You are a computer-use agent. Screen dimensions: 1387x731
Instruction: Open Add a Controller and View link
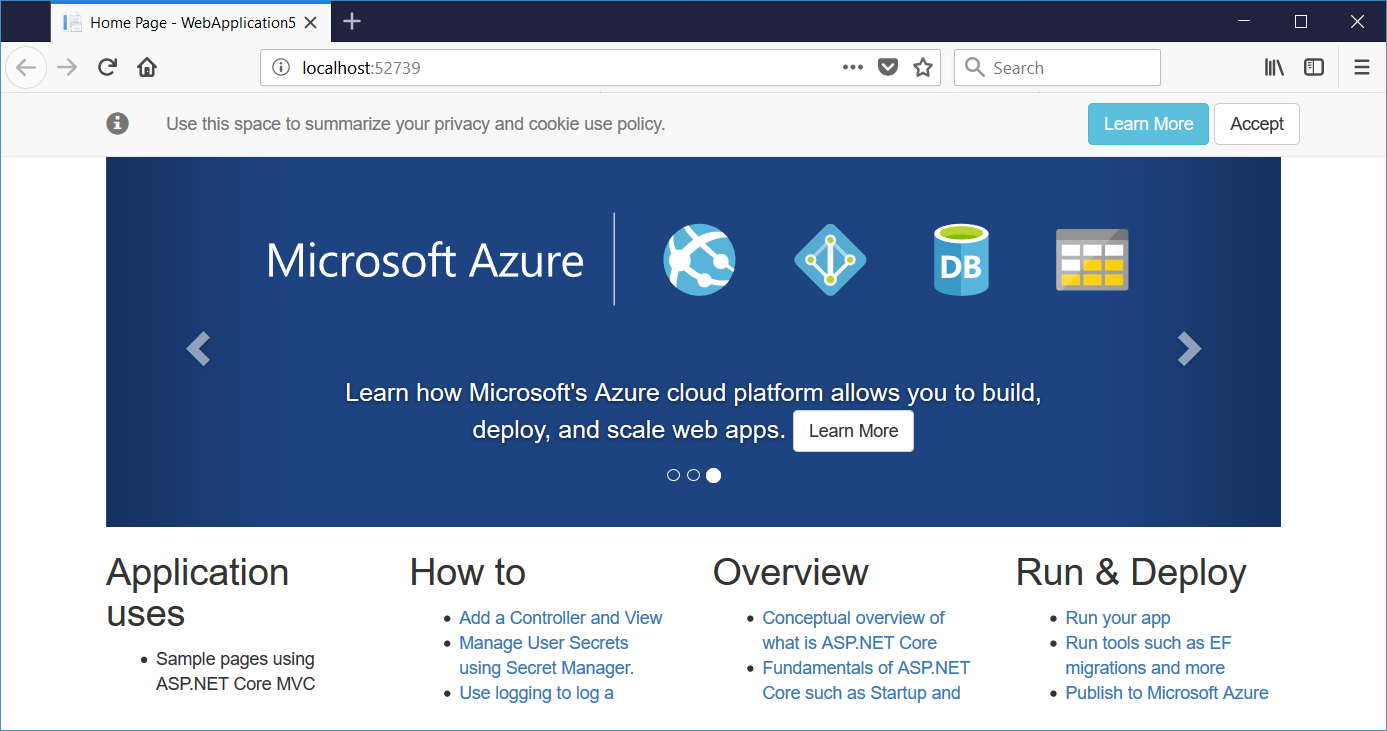click(560, 618)
